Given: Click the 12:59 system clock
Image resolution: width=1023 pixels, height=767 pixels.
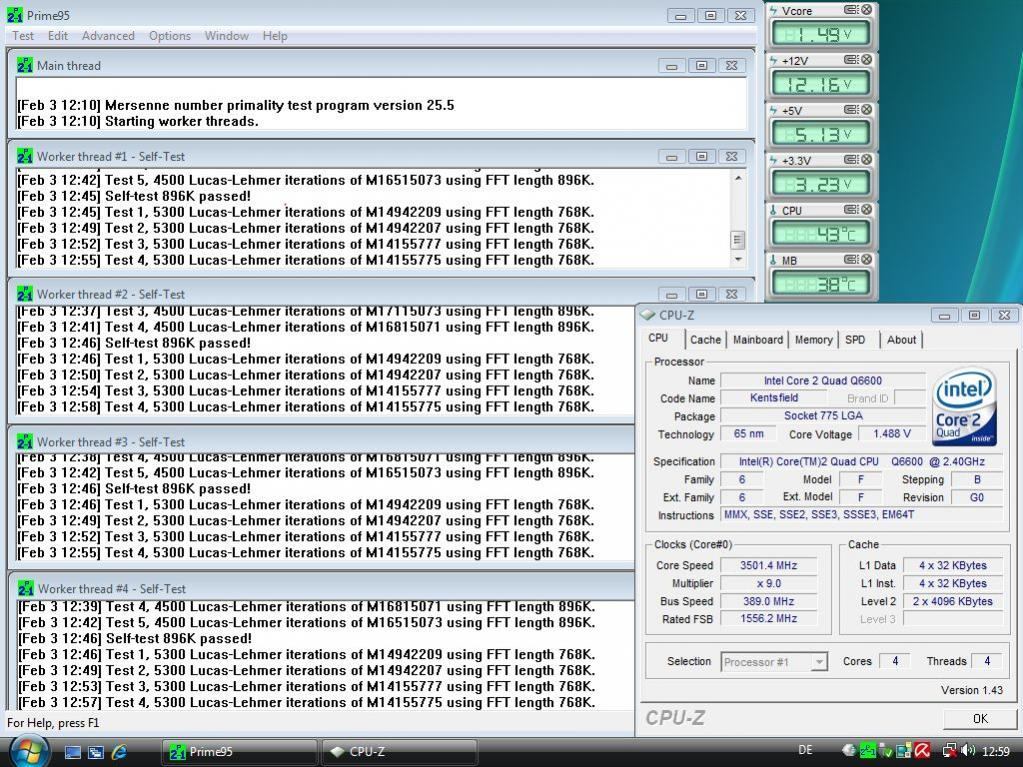Looking at the screenshot, I should 996,751.
